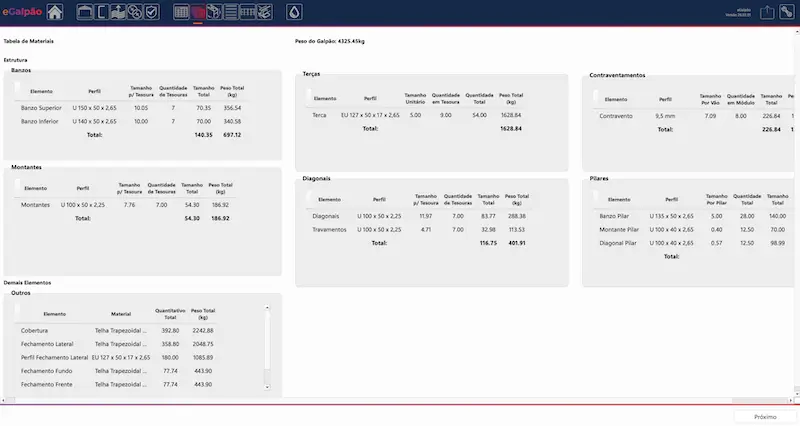Select the Diagonais row
The width and height of the screenshot is (800, 426).
[x=419, y=216]
